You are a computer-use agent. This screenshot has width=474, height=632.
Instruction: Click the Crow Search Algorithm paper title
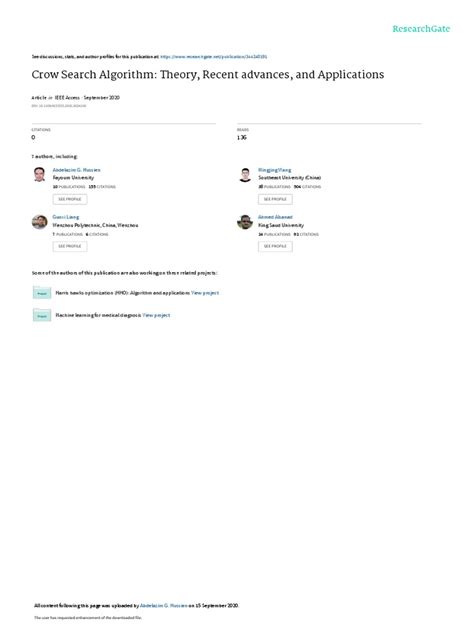[x=208, y=75]
